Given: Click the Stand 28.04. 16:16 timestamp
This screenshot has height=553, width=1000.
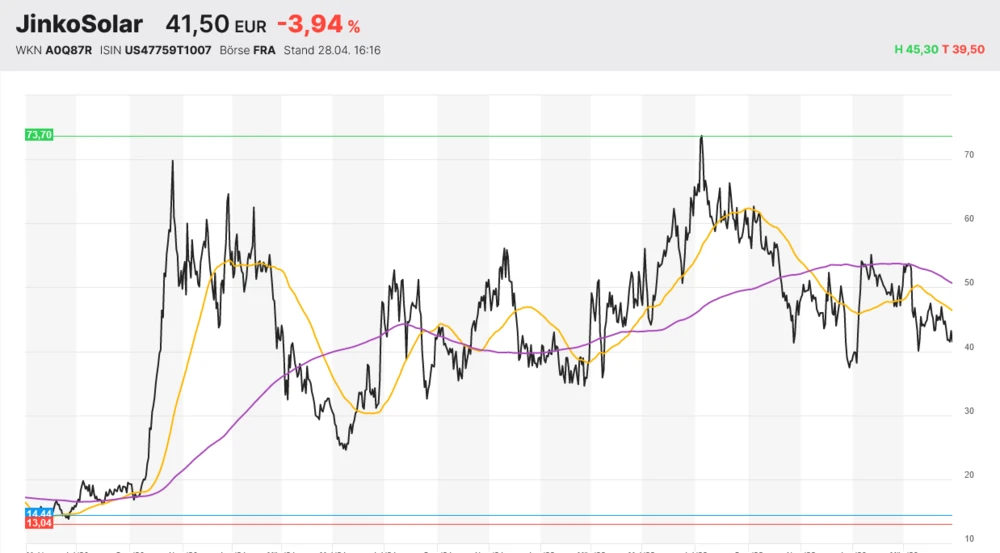Looking at the screenshot, I should [x=332, y=50].
